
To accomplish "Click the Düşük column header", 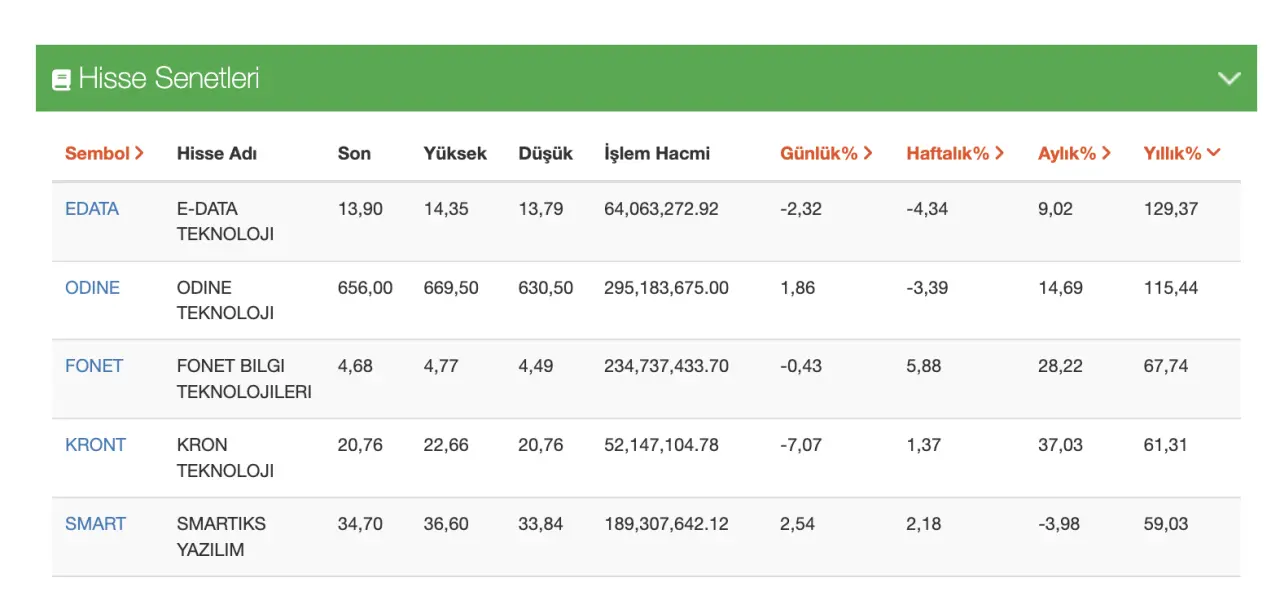I will coord(545,153).
